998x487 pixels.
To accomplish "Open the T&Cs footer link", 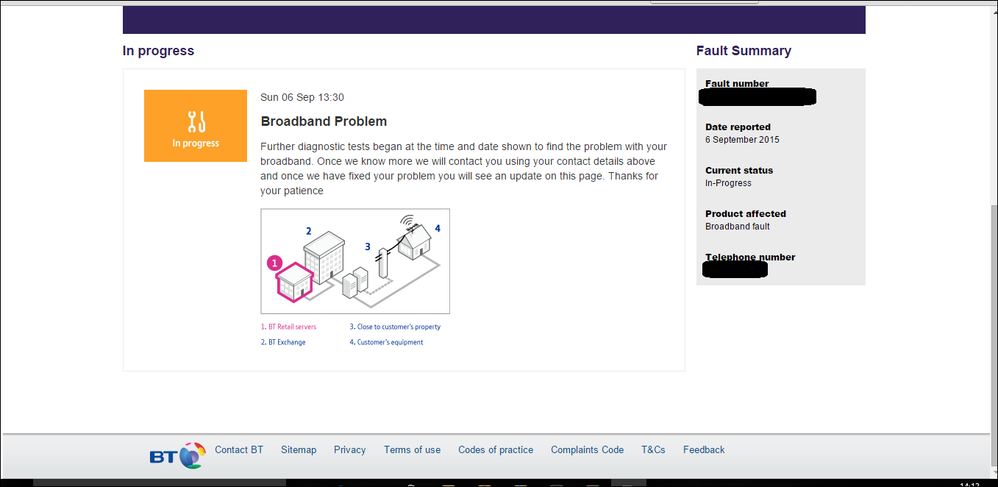I will [653, 449].
